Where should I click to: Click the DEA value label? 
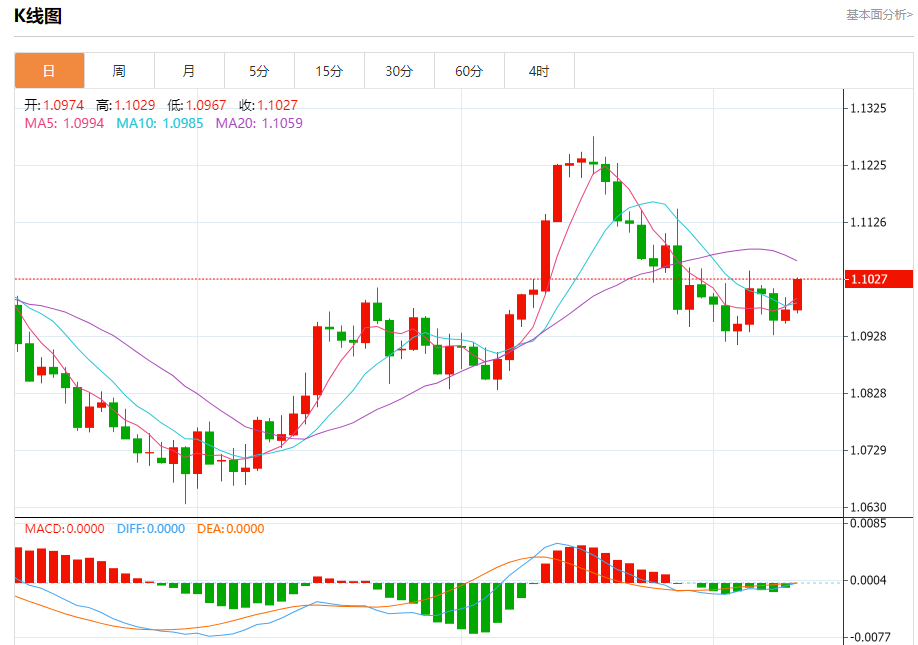point(231,529)
